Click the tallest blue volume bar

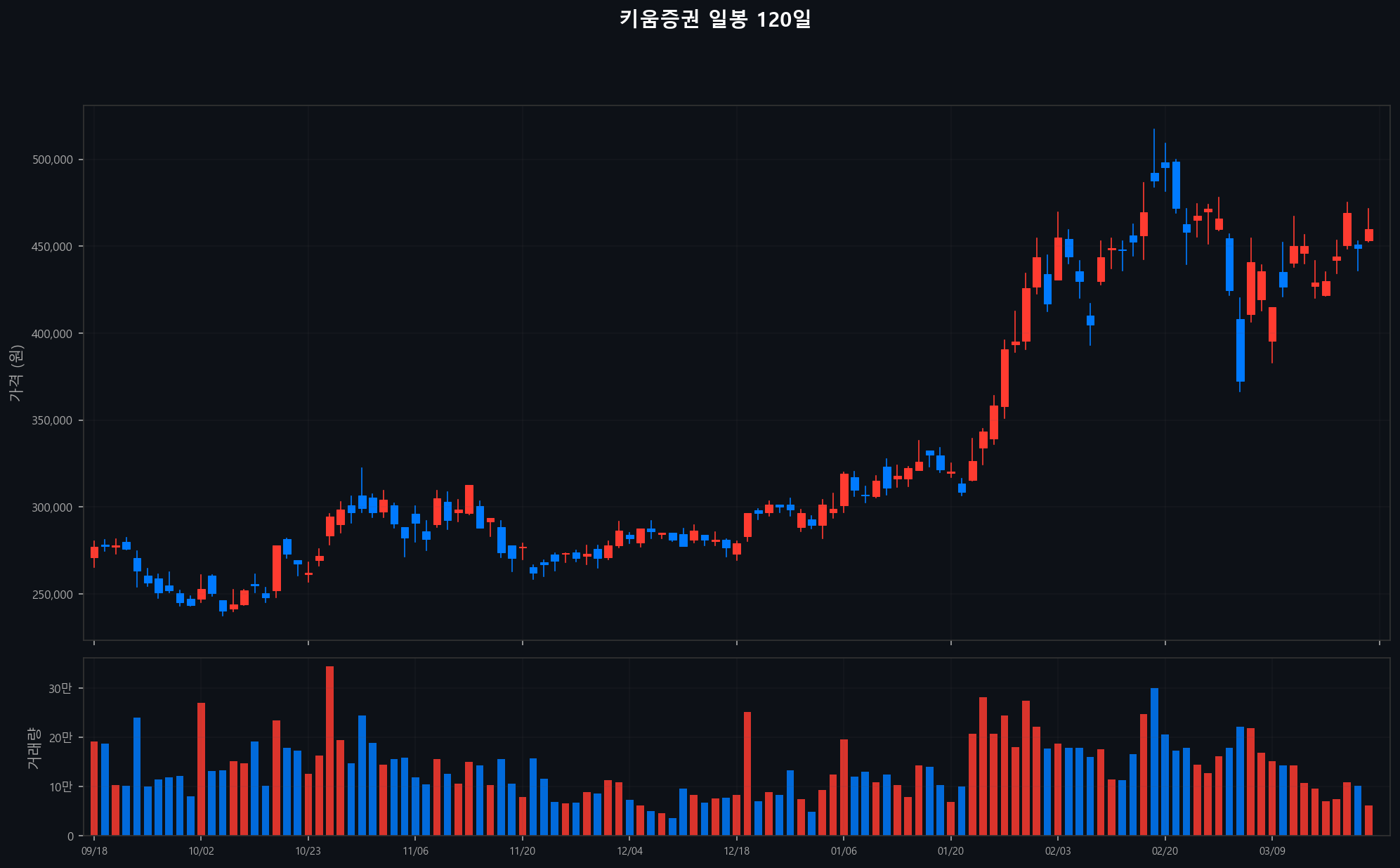[1154, 761]
